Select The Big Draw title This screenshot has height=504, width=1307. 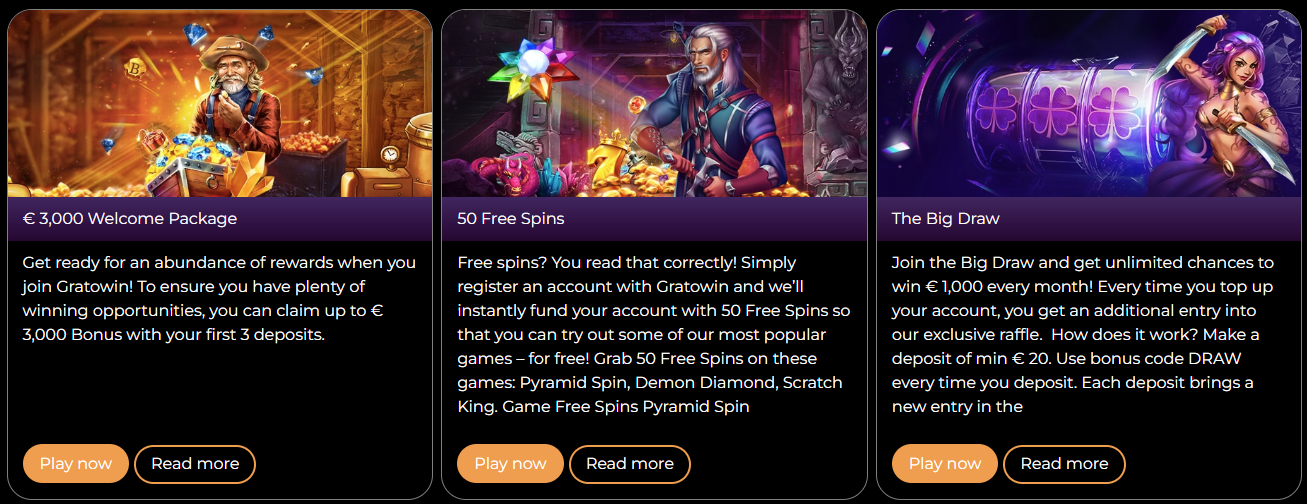click(946, 218)
